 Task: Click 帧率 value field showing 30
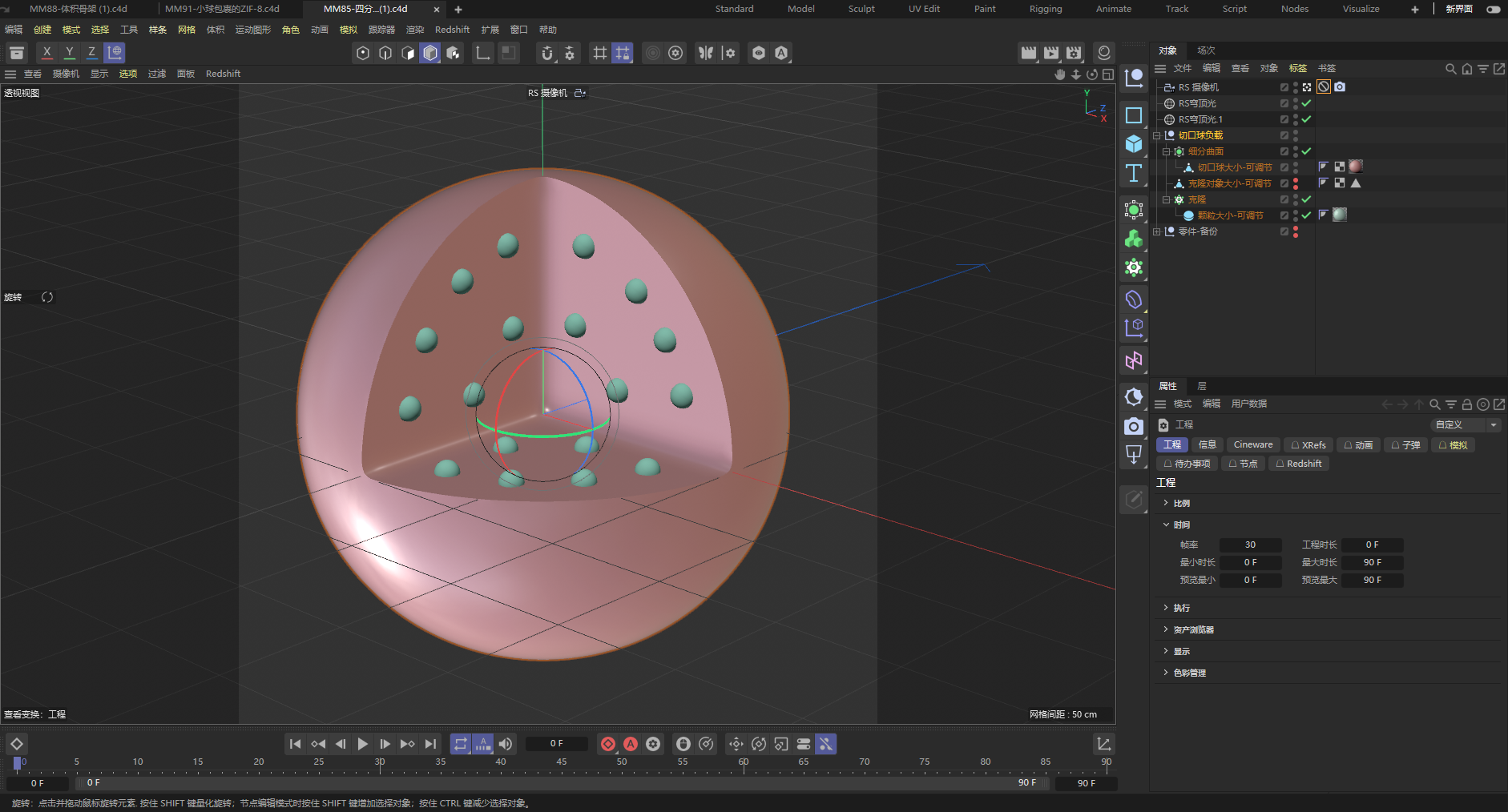1250,545
